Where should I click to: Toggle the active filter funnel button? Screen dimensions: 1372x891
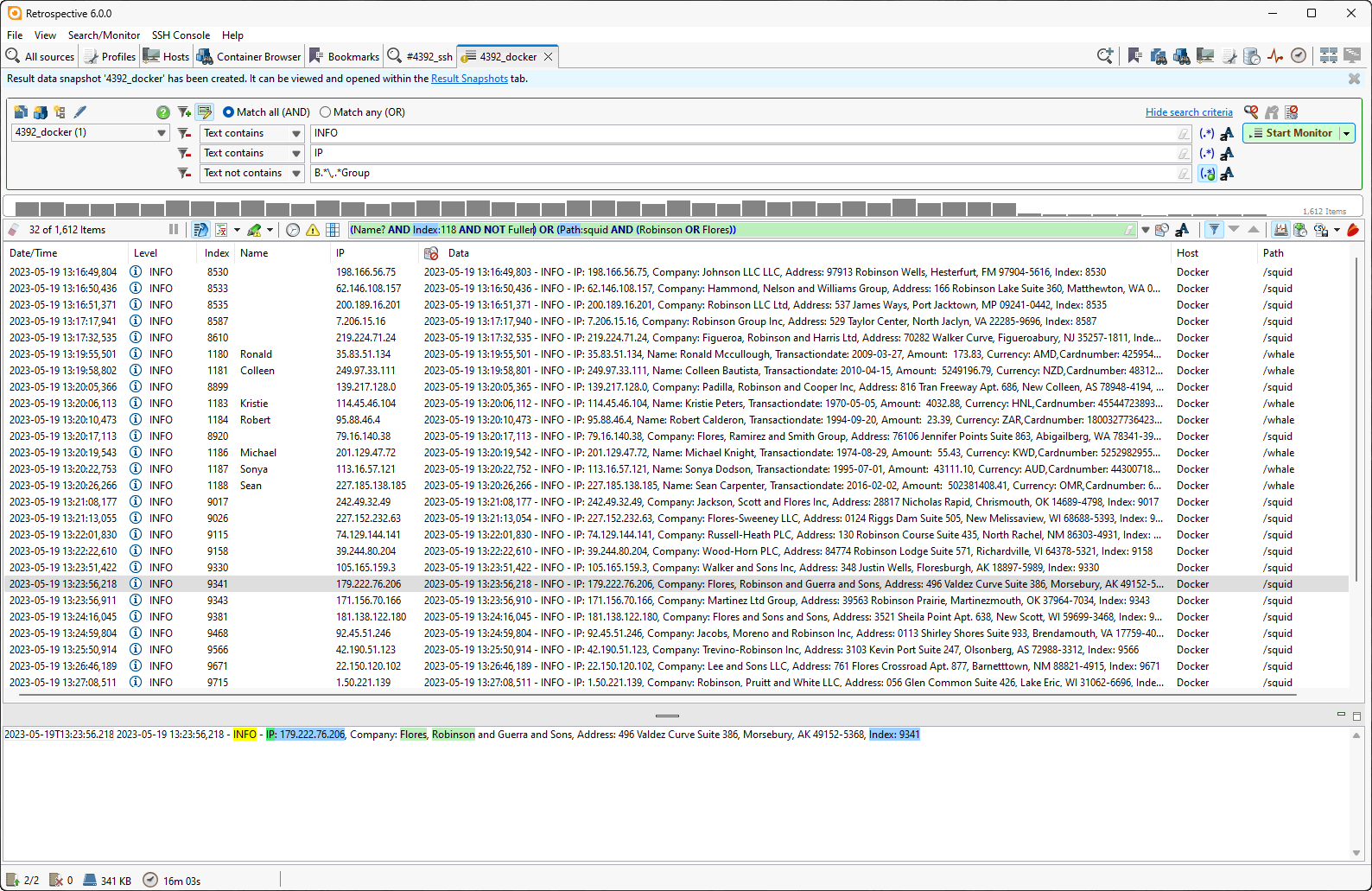click(x=1214, y=230)
